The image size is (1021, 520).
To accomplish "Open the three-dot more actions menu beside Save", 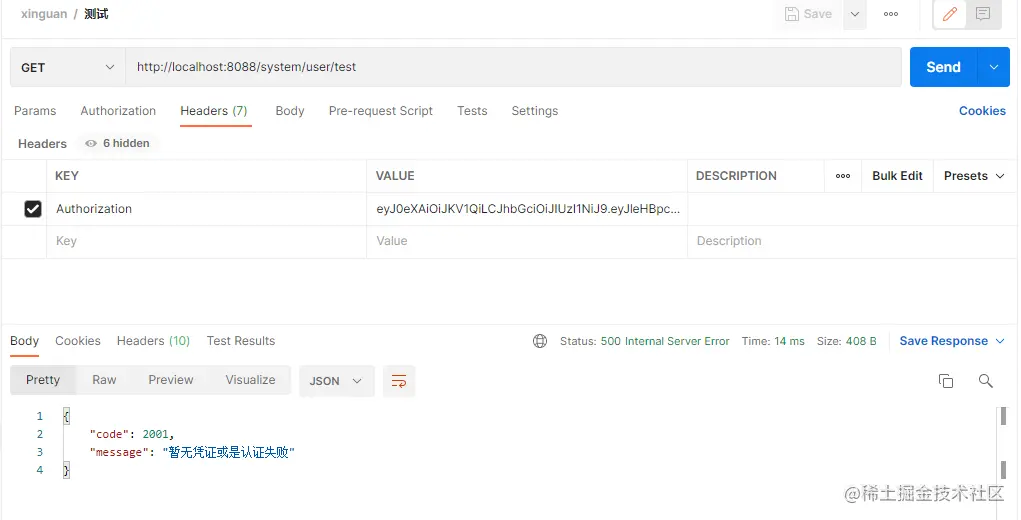I will [x=891, y=14].
